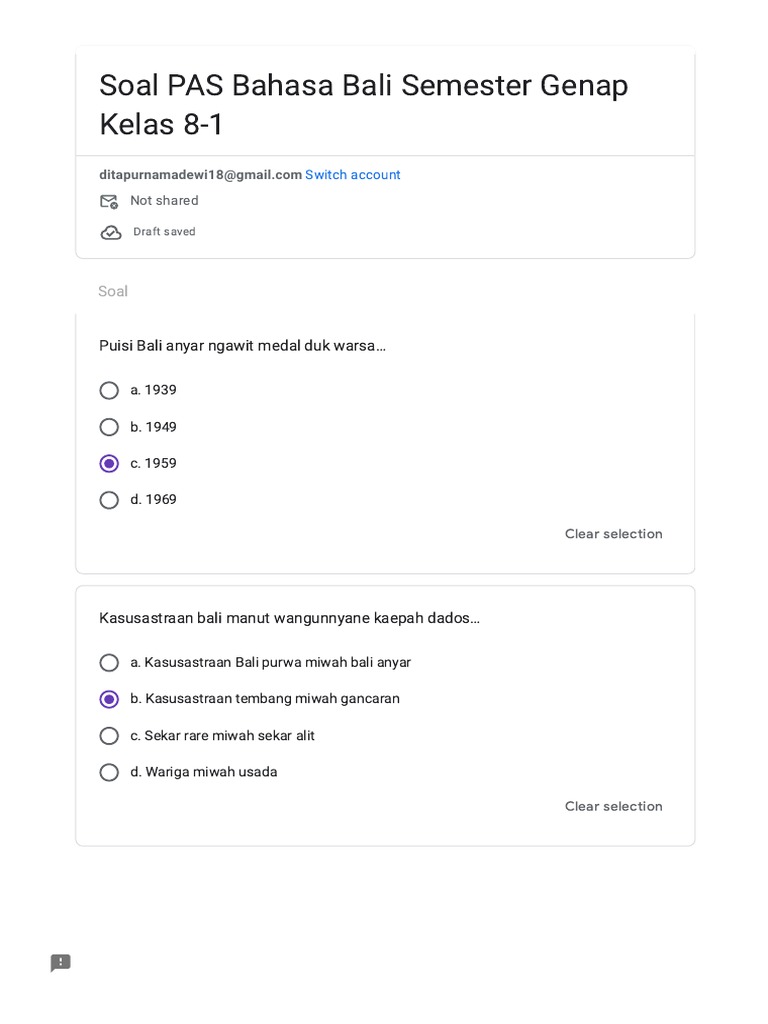
Task: Click the form title Soal PAS Bahasa Bali
Action: [x=364, y=104]
